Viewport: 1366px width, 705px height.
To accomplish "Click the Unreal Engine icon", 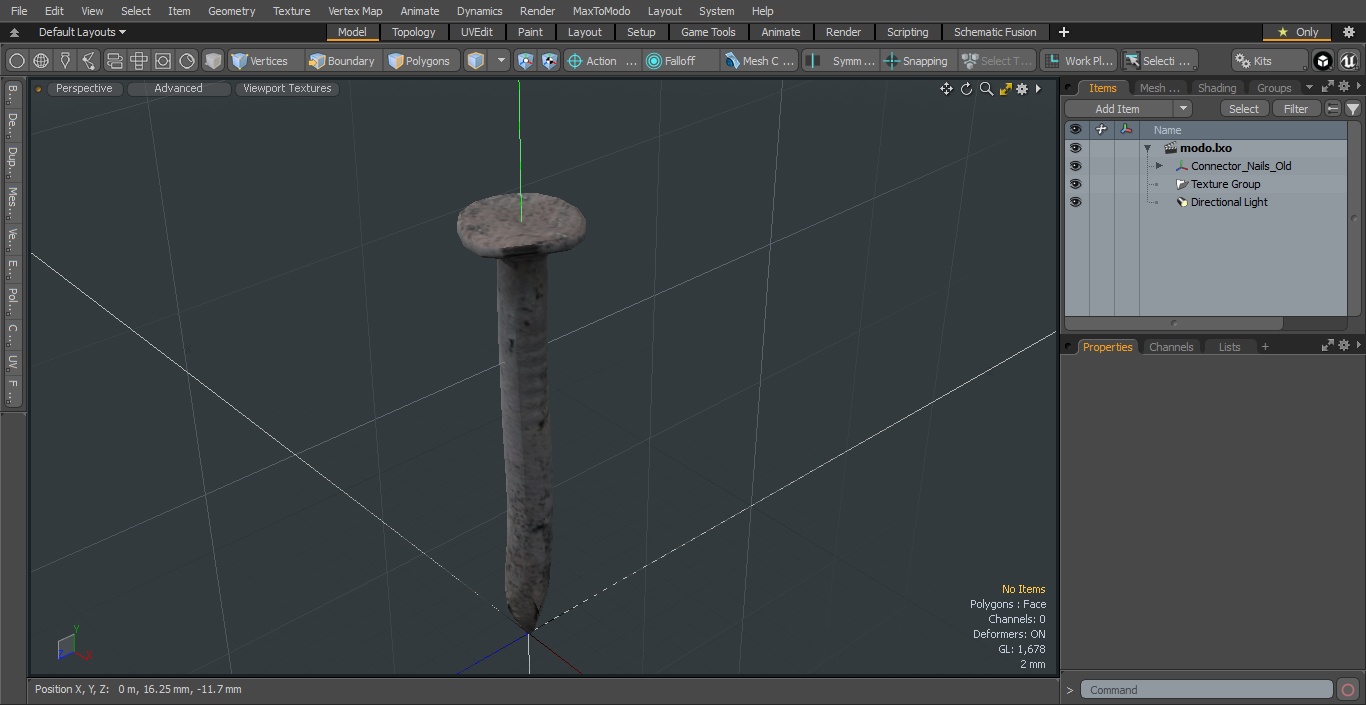I will point(1348,61).
